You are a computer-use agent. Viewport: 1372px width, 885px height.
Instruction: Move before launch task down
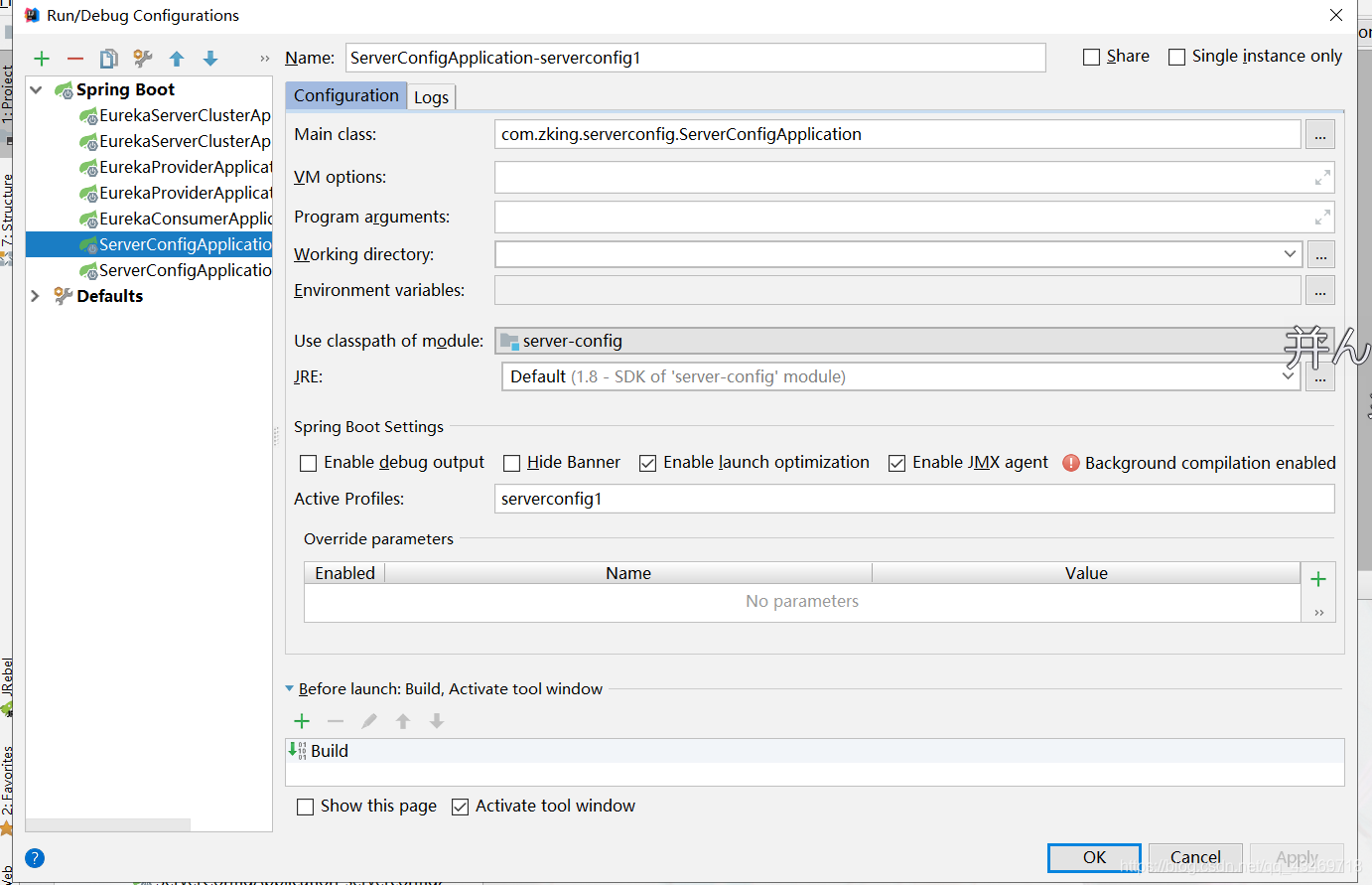tap(437, 721)
